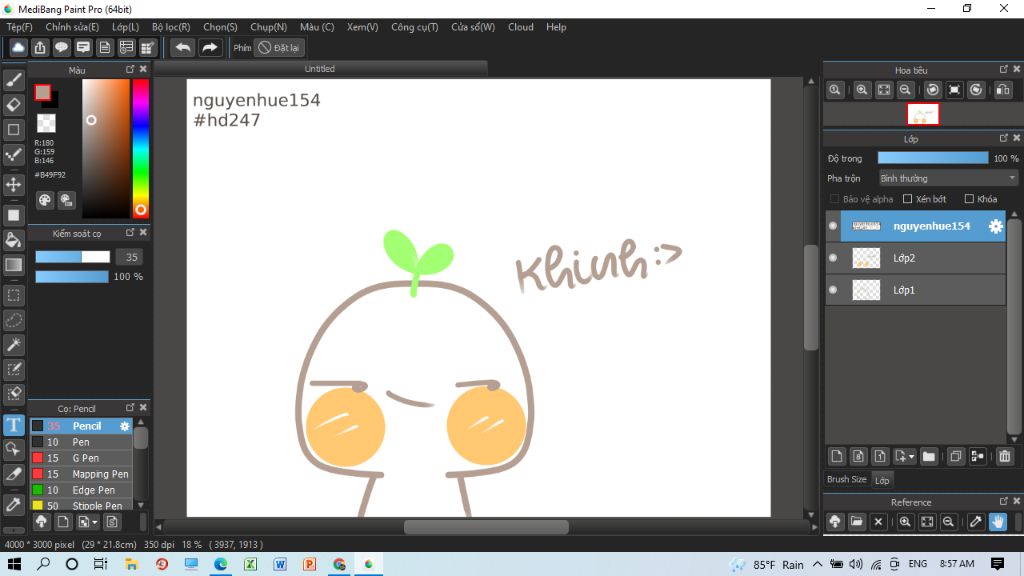Open the Tệp(F) menu
The width and height of the screenshot is (1024, 576).
(19, 27)
